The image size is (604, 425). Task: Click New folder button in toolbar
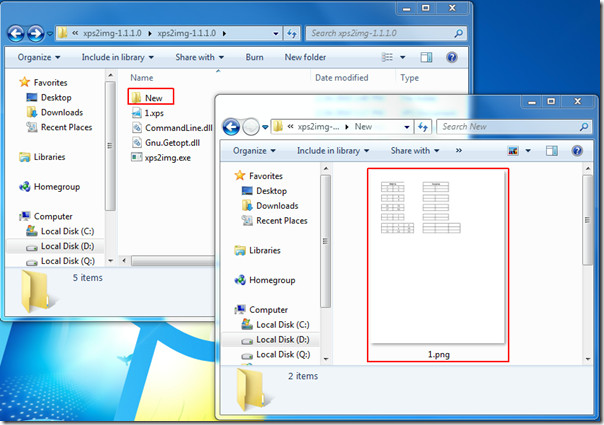(x=305, y=57)
